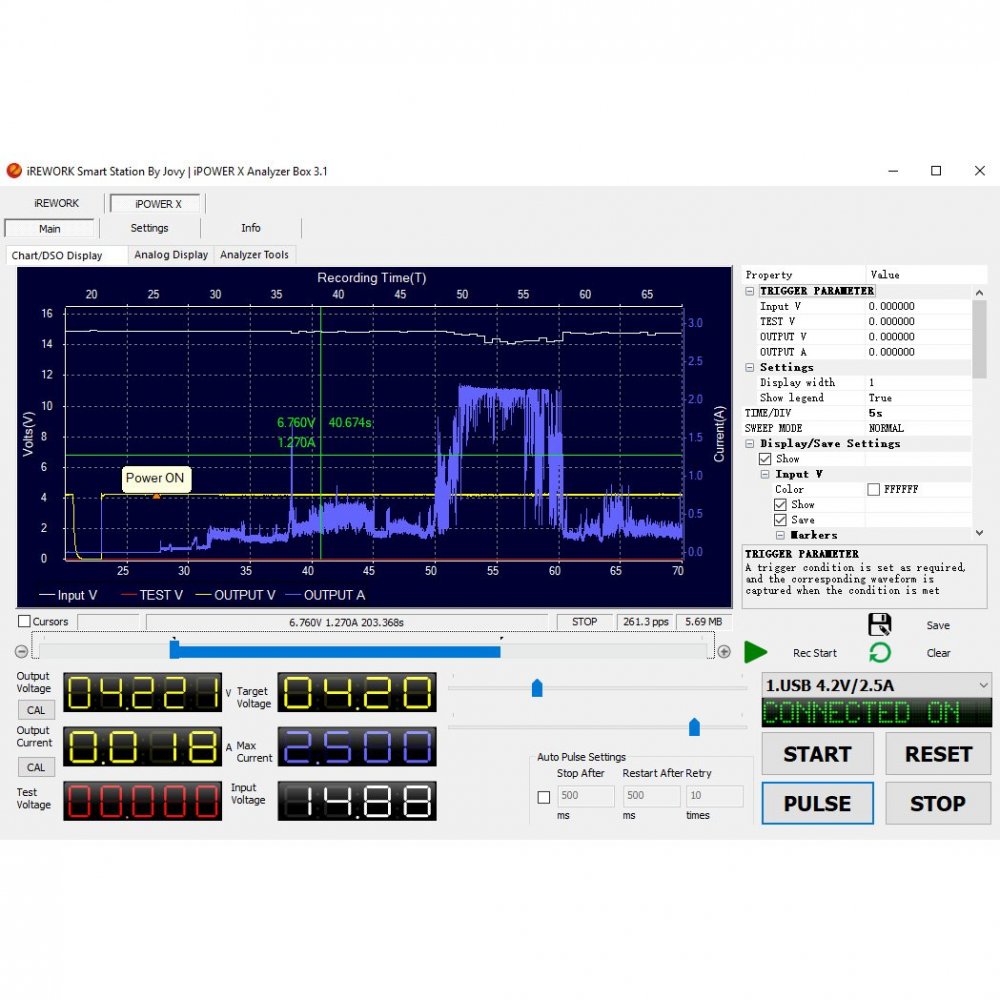This screenshot has width=1000, height=1000.
Task: Click the CONNECTED ON status display
Action: click(x=876, y=713)
